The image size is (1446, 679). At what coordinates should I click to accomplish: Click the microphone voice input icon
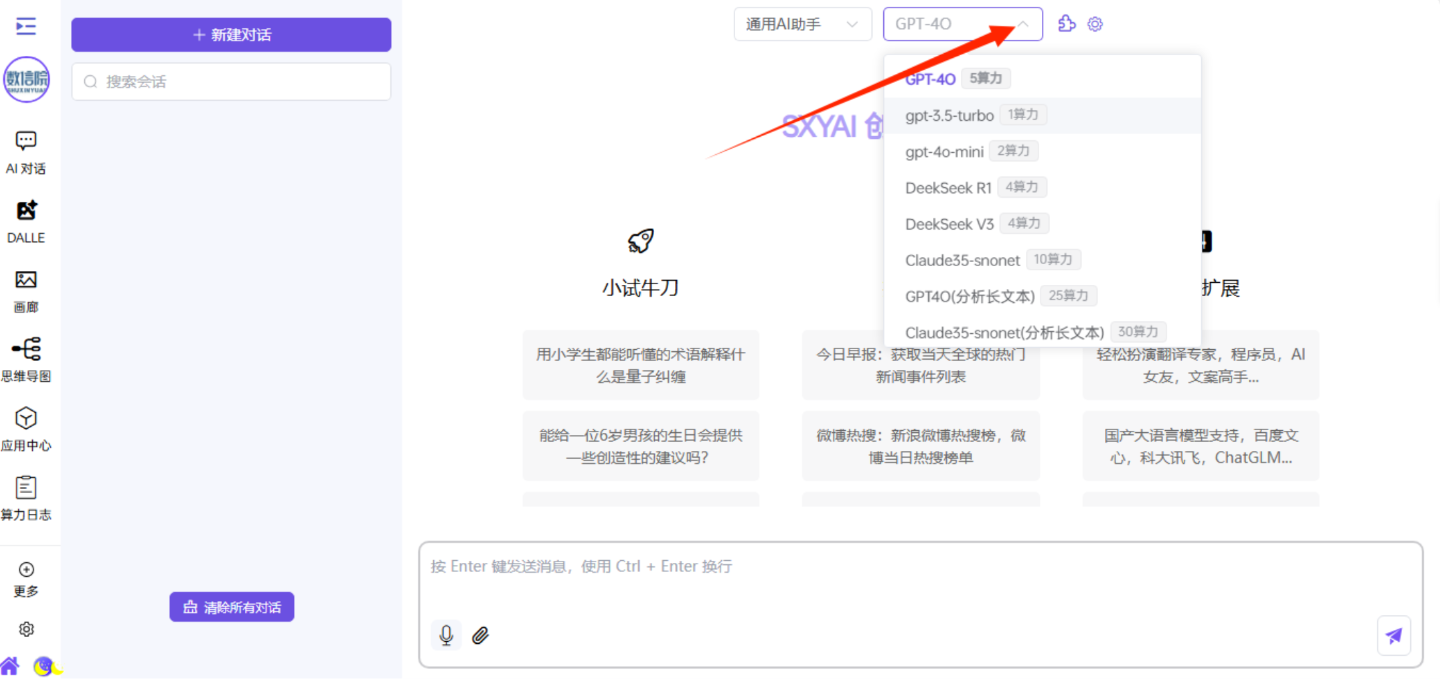[x=446, y=635]
